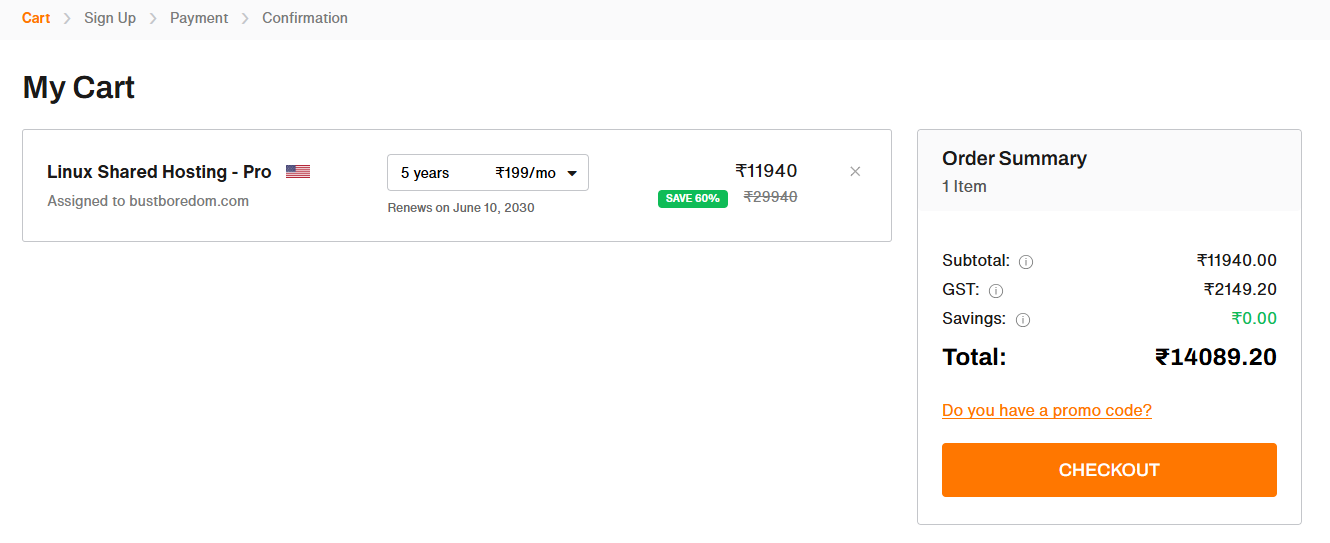Select the Payment breadcrumb step
This screenshot has width=1330, height=543.
tap(199, 18)
